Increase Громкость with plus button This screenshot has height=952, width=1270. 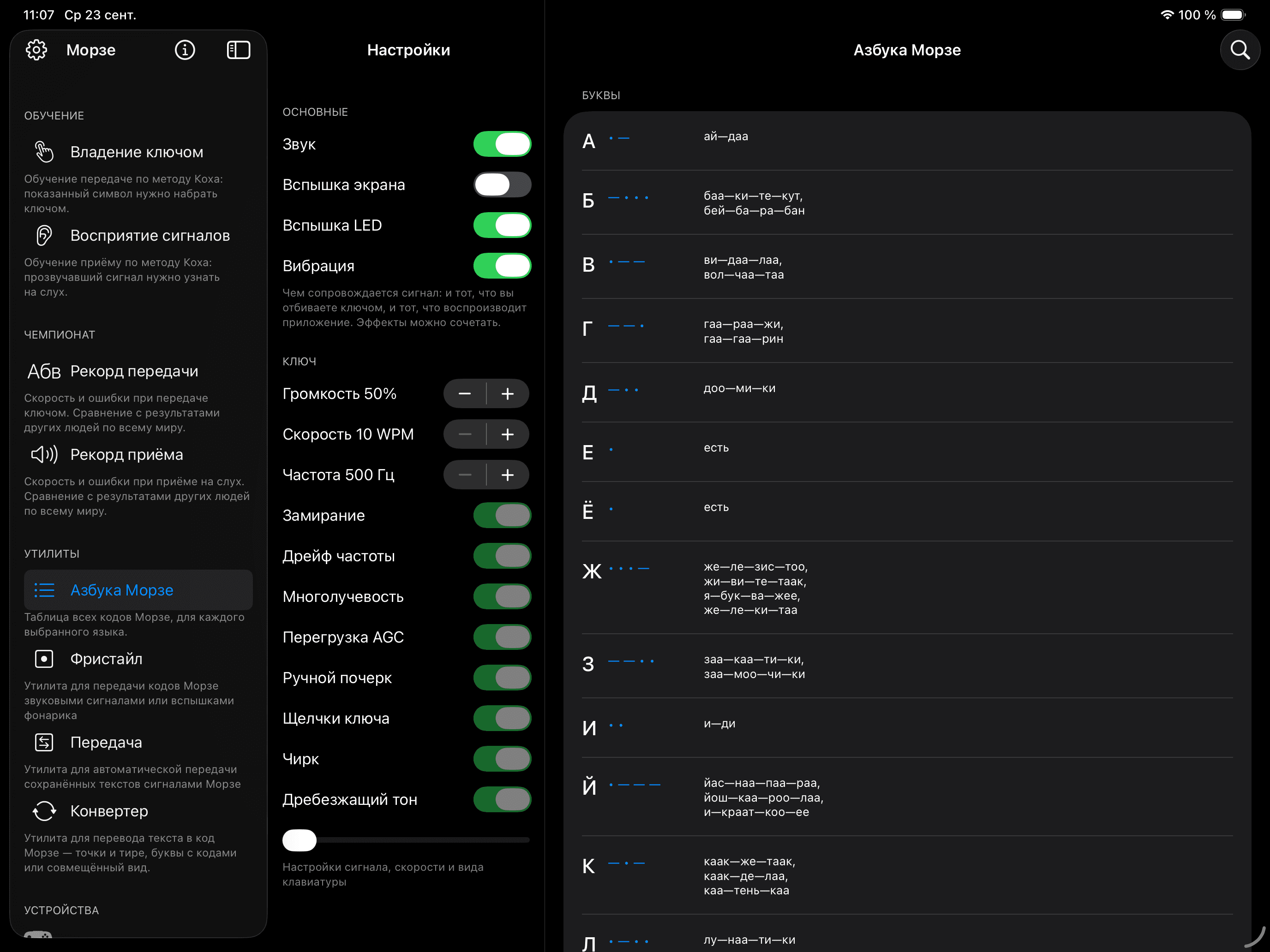pyautogui.click(x=508, y=393)
